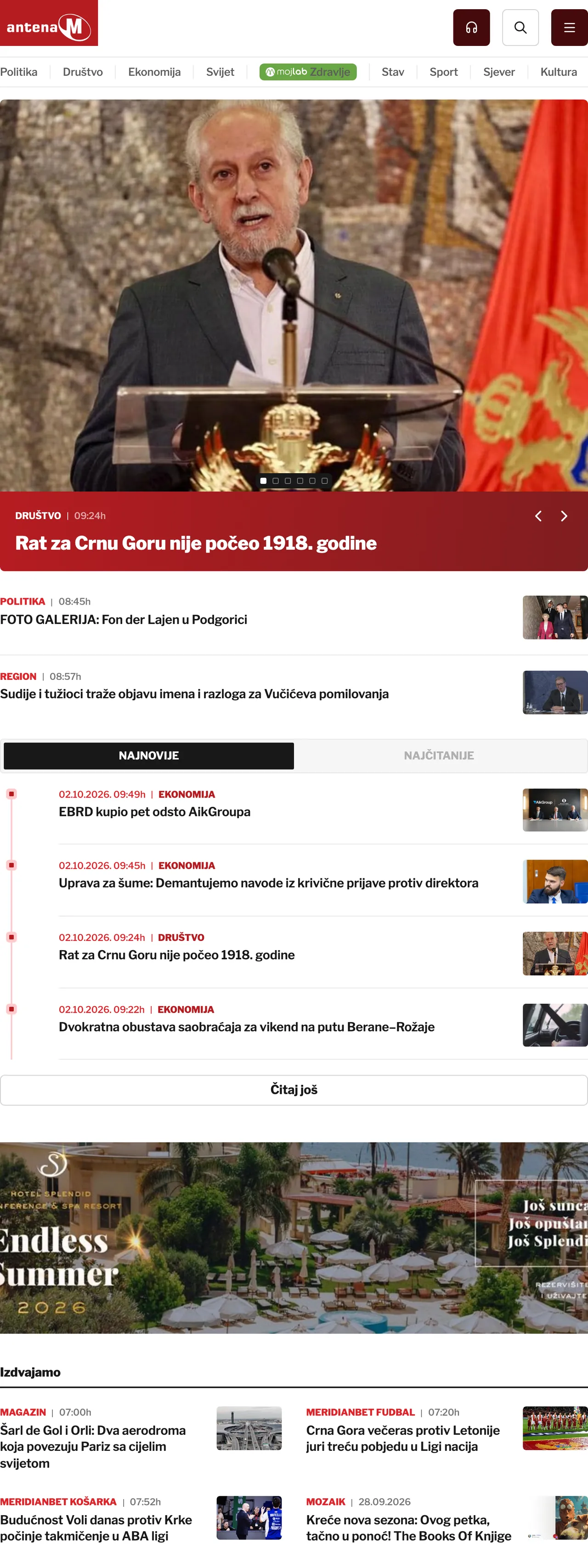Viewport: 588px width, 1568px height.
Task: Open Šarl de Gol i Orli article
Action: coord(93,1446)
